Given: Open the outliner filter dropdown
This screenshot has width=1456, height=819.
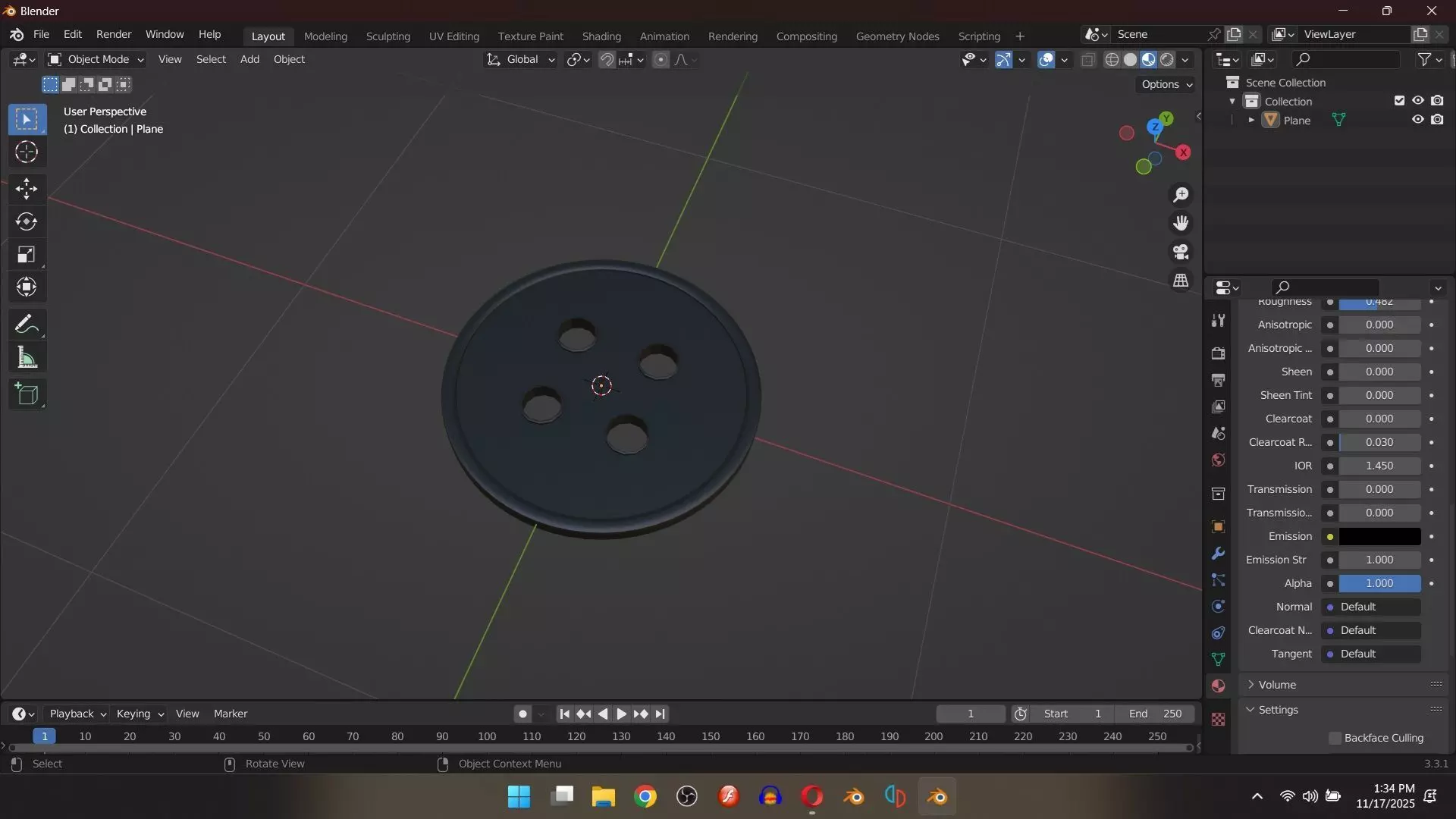Looking at the screenshot, I should coord(1429,59).
